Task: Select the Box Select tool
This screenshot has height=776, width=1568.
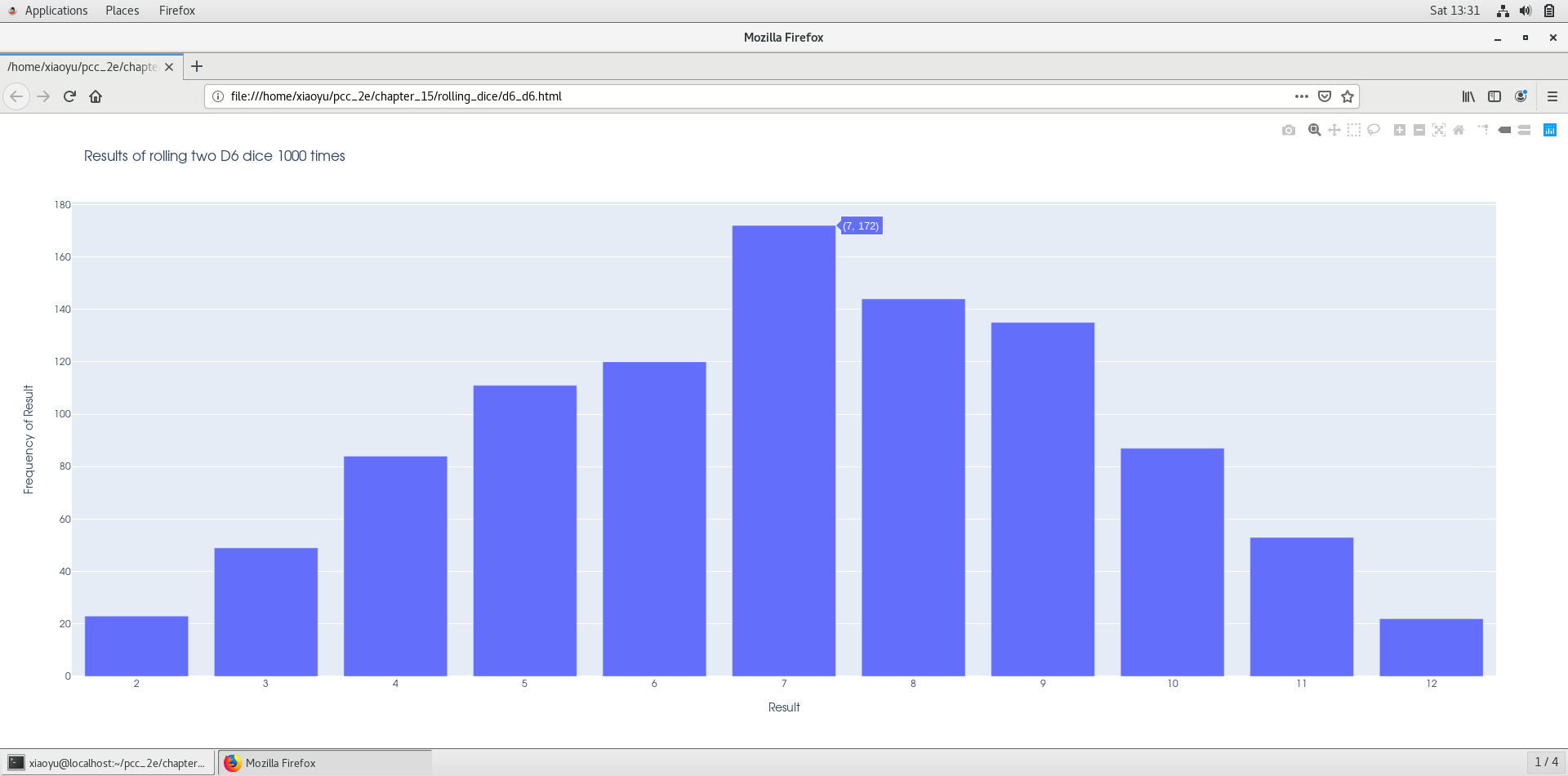Action: click(1354, 130)
